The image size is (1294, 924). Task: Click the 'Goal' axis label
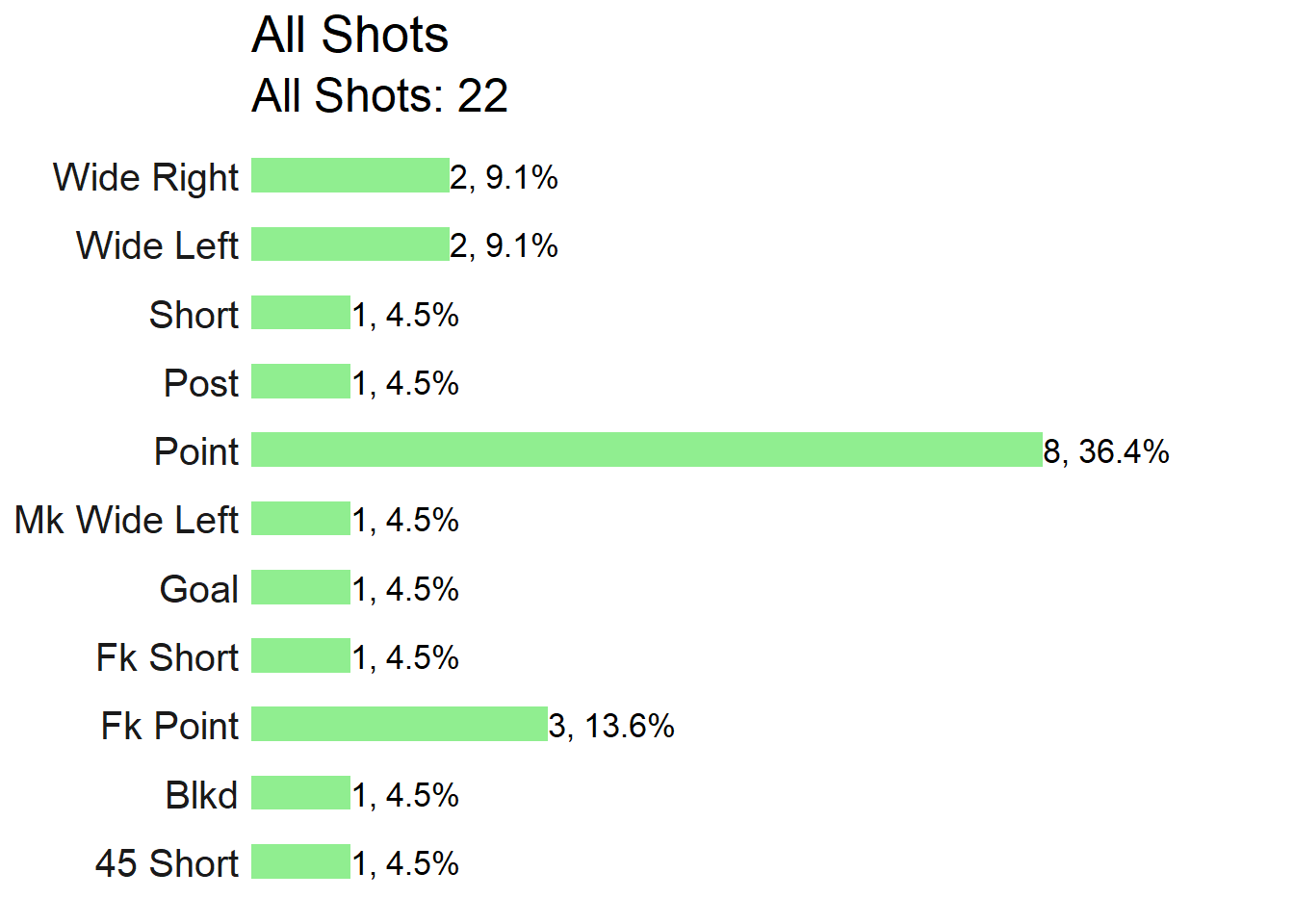(199, 588)
